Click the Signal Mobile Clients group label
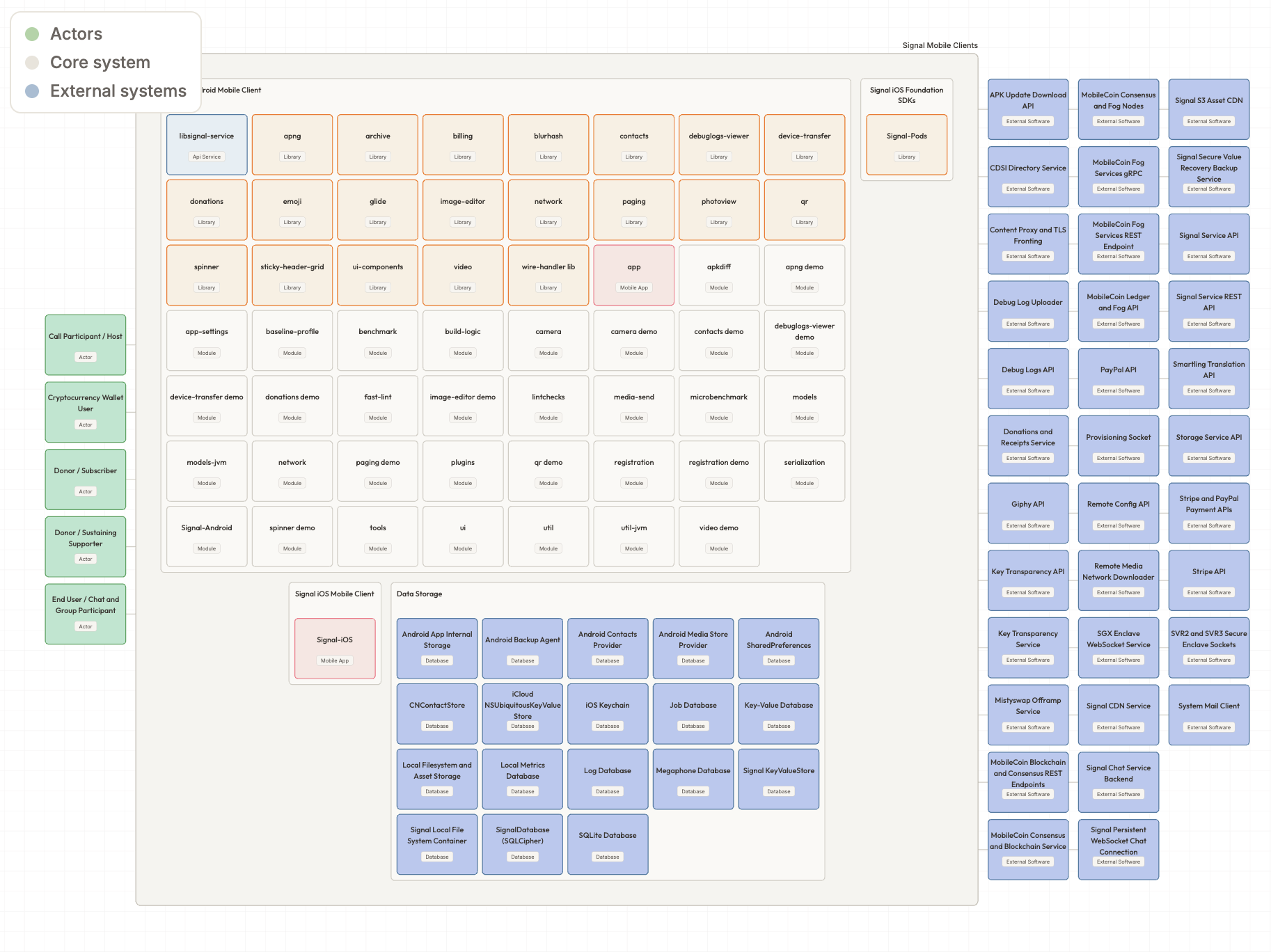This screenshot has height=952, width=1271. coord(940,45)
